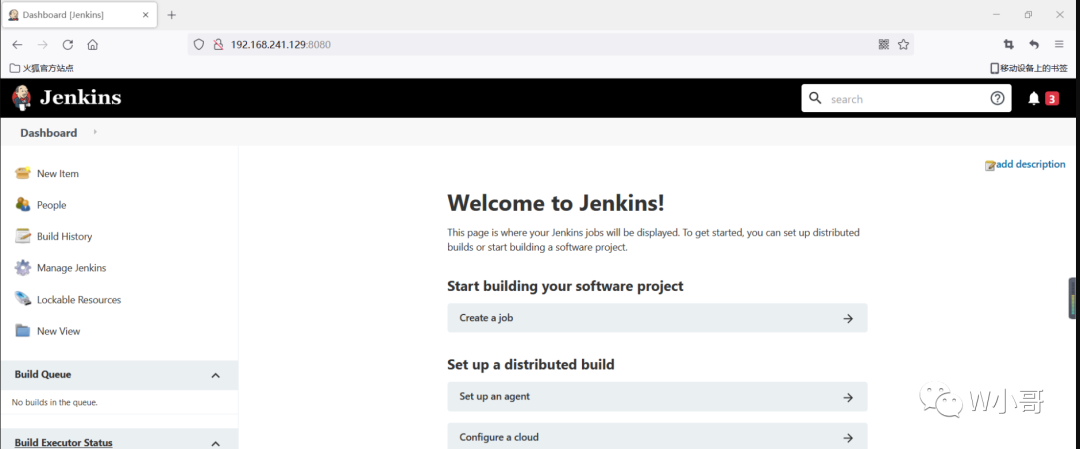Open browser home page icon
The image size is (1080, 449).
tap(92, 45)
